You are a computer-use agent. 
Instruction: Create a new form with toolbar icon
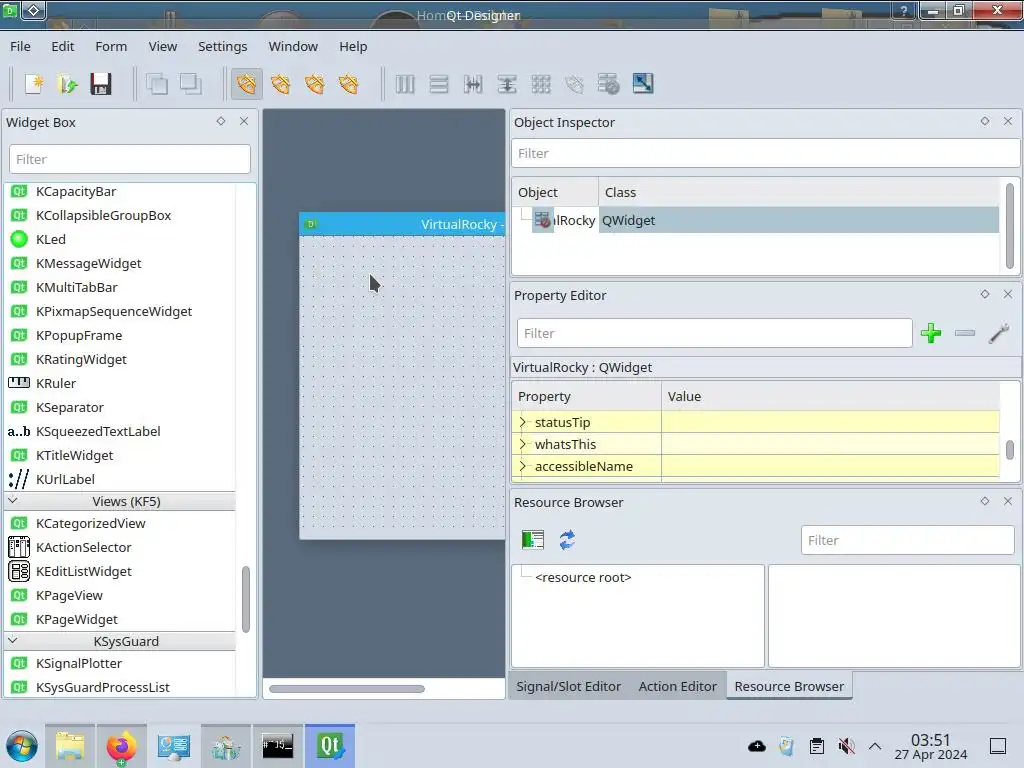pyautogui.click(x=33, y=84)
